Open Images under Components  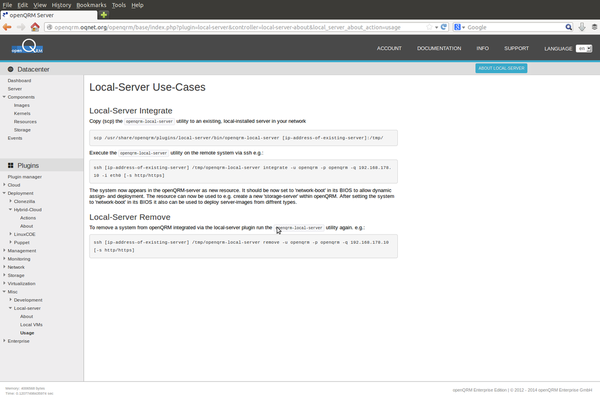pos(21,105)
